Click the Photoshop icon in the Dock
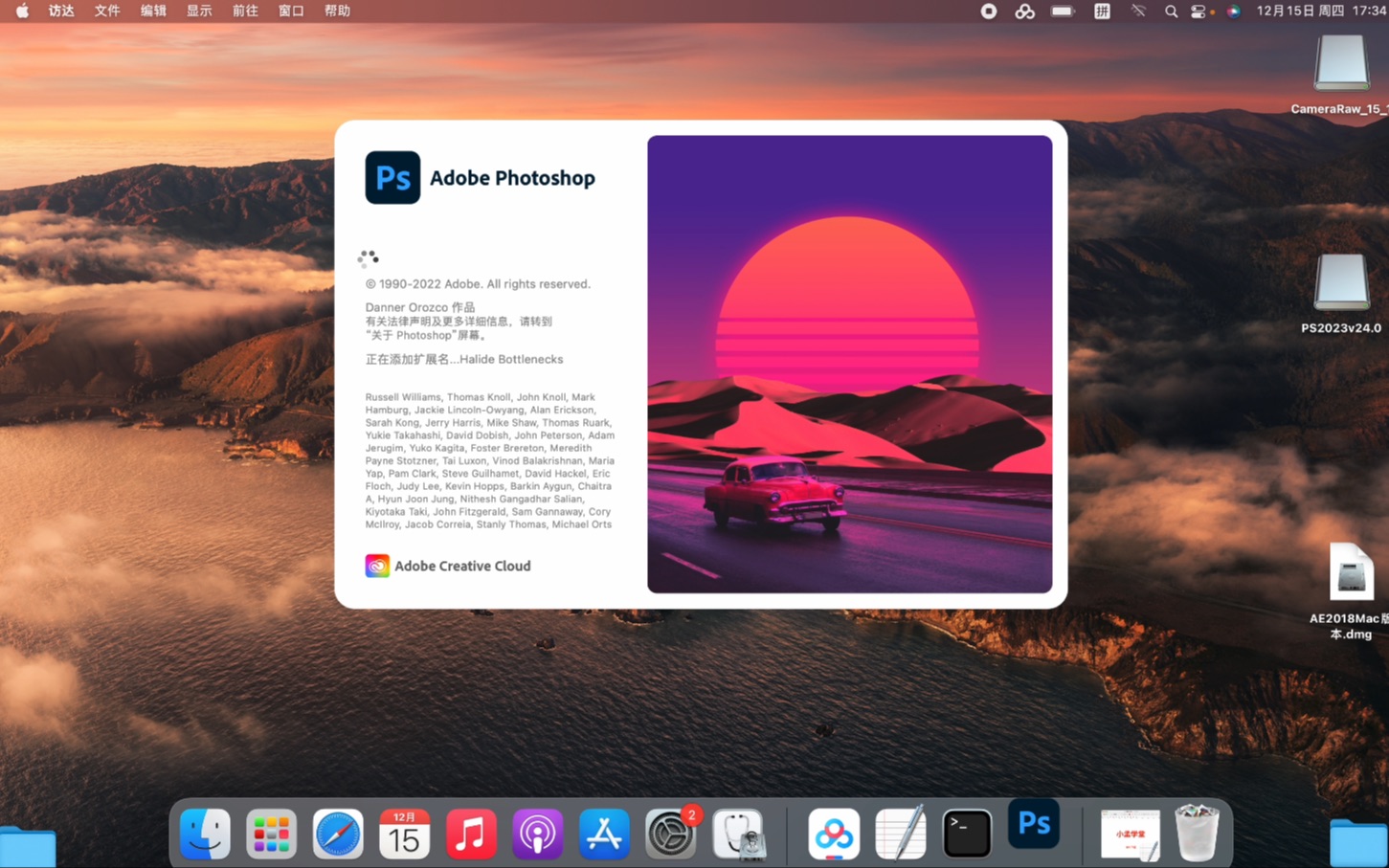Screen dimensions: 1389x868 click(x=1034, y=823)
